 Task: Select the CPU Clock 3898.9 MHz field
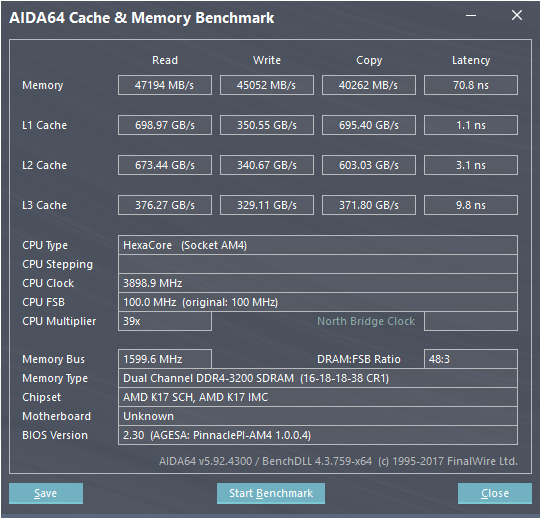[318, 283]
